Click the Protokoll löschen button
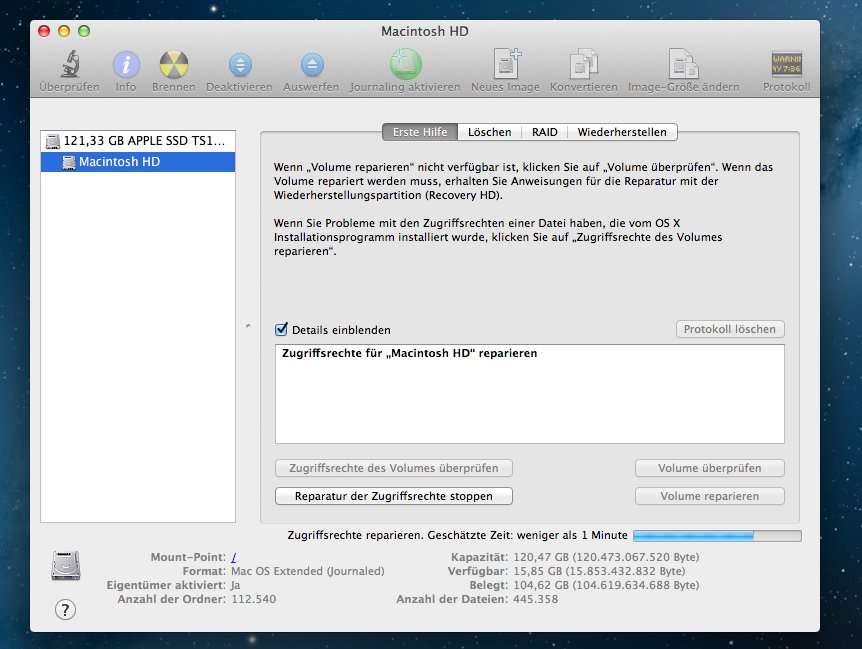Viewport: 862px width, 649px height. (730, 329)
